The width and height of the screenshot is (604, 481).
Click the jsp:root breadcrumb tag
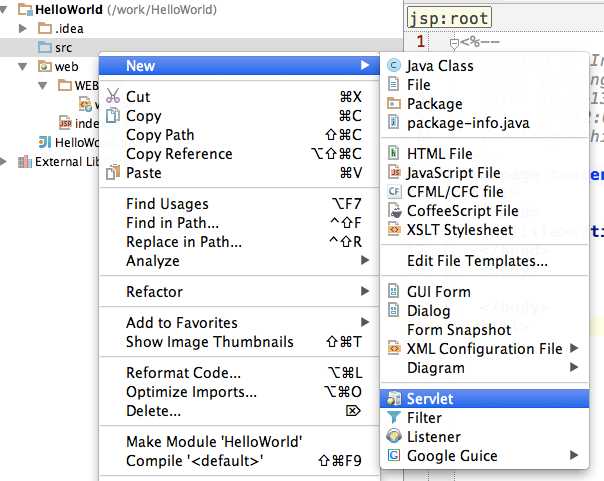449,18
